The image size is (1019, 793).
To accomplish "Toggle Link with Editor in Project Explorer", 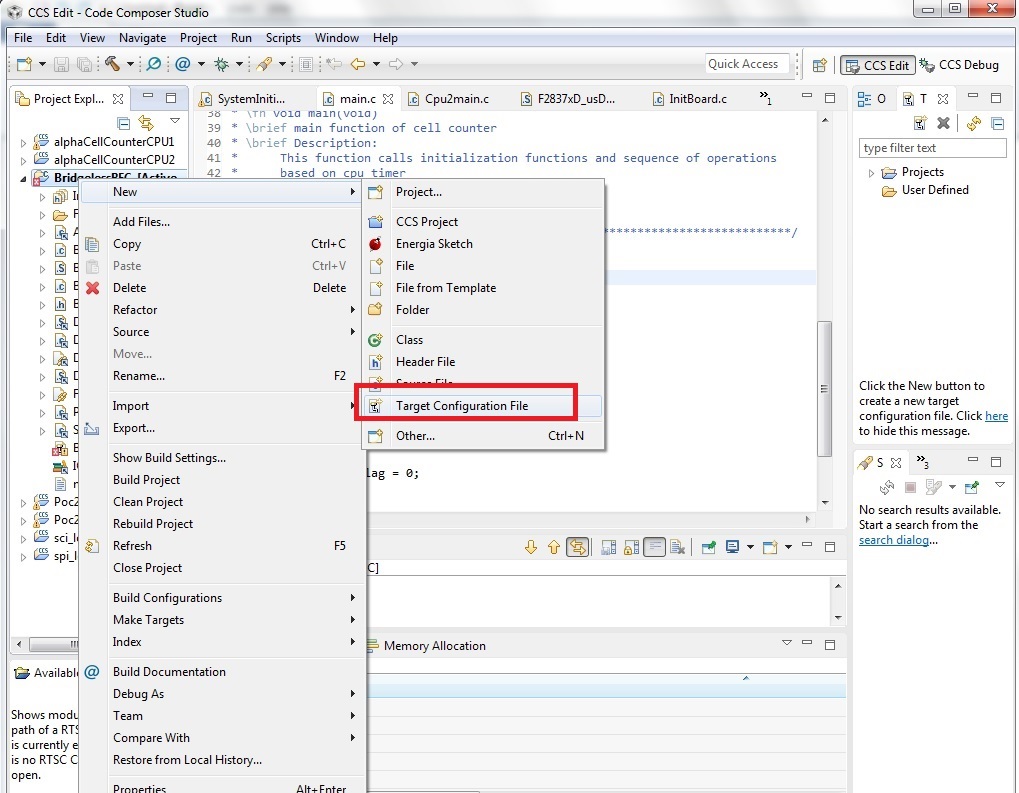I will pos(146,123).
